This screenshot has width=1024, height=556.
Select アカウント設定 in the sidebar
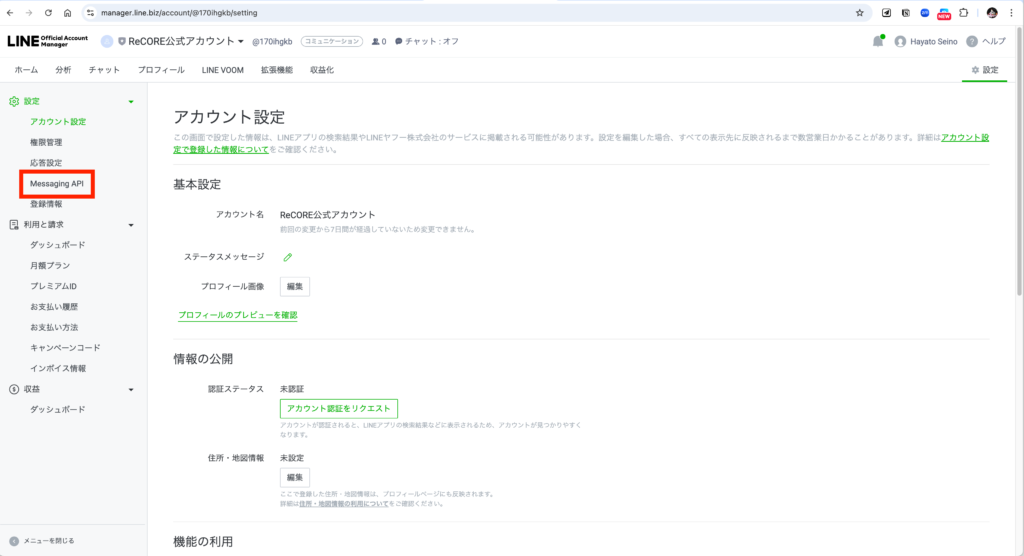click(x=58, y=122)
